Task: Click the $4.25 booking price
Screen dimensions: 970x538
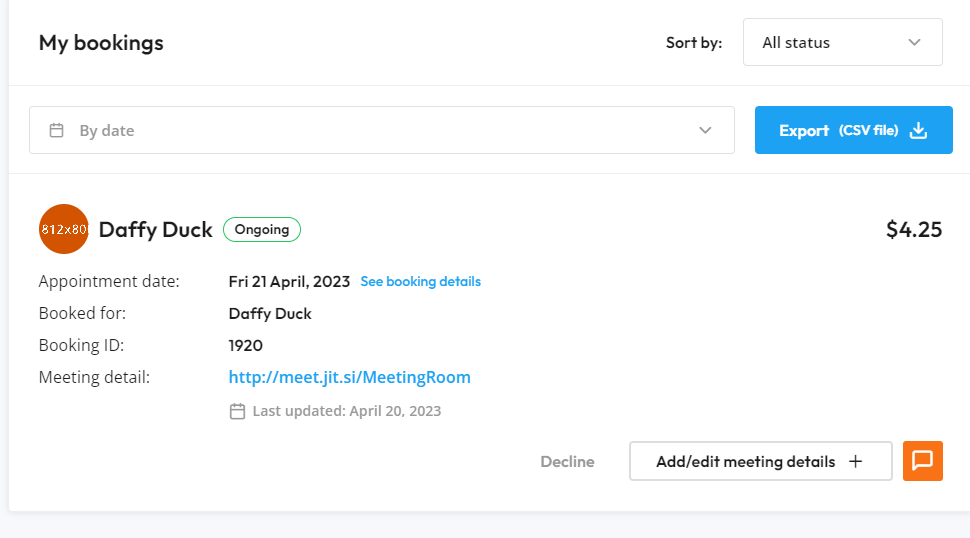Action: coord(914,229)
